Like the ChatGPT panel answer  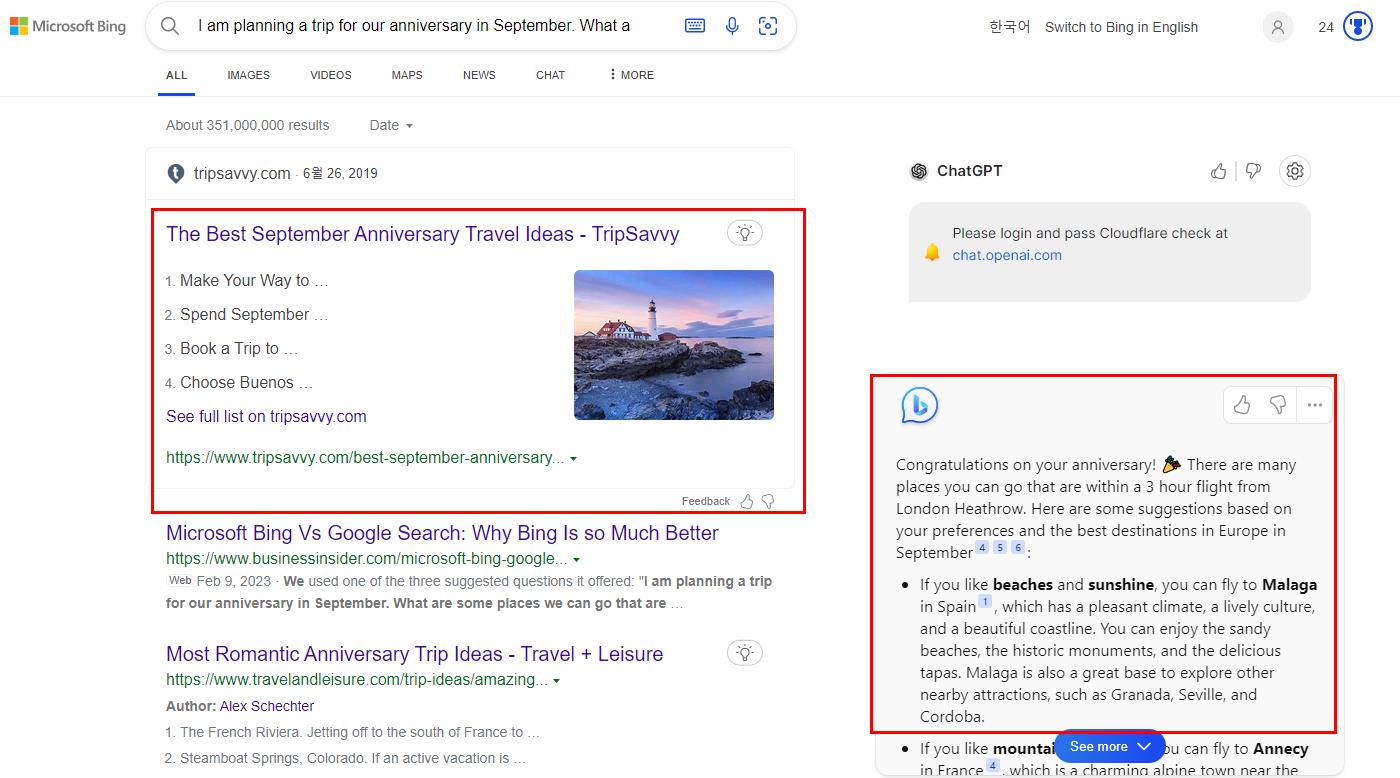coord(1218,171)
